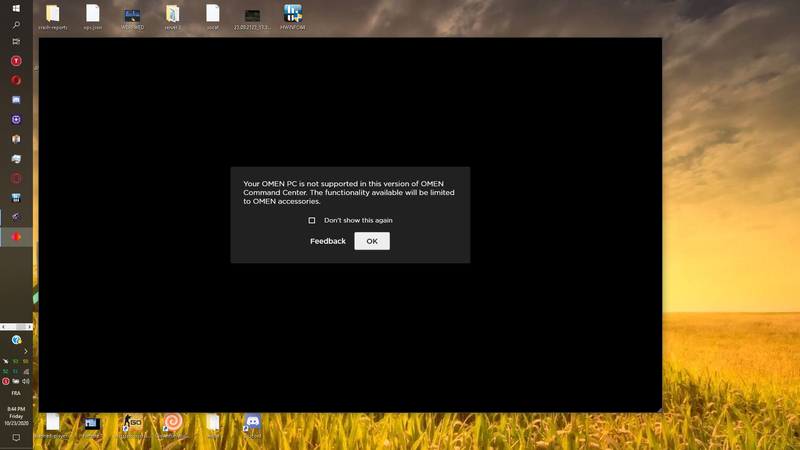Select the server 2 folder on desktop
This screenshot has height=450, width=800.
pyautogui.click(x=172, y=17)
